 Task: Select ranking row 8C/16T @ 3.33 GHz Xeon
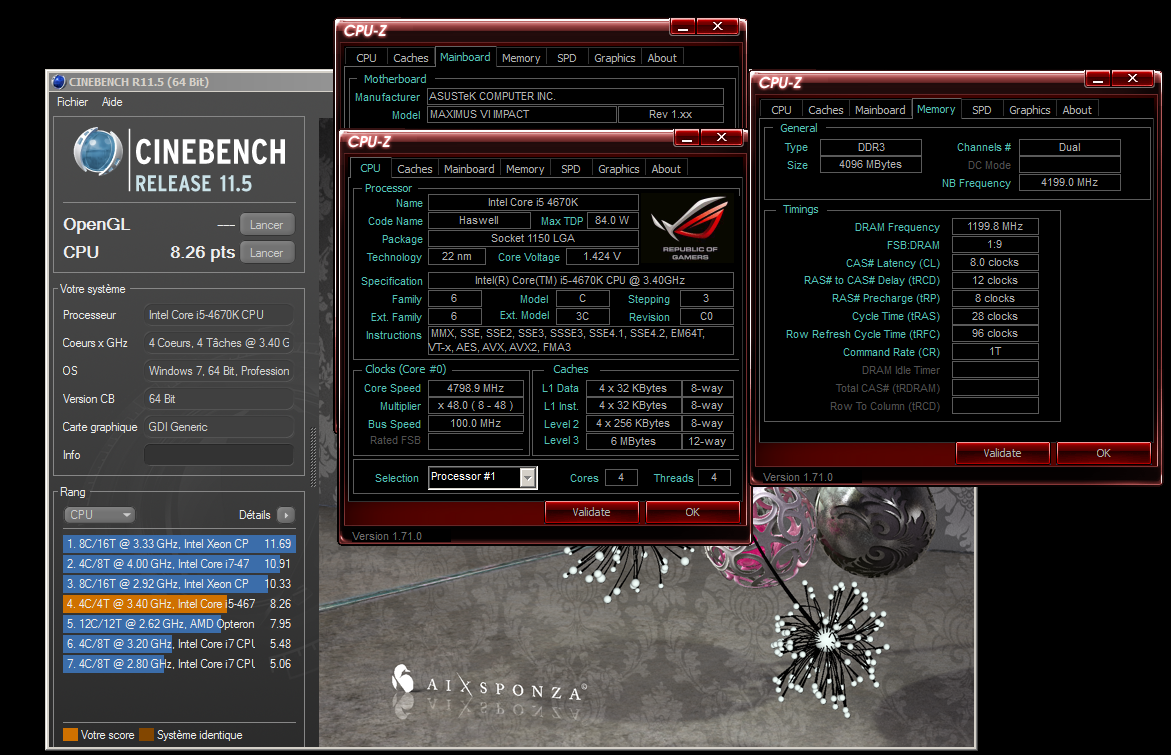click(179, 544)
